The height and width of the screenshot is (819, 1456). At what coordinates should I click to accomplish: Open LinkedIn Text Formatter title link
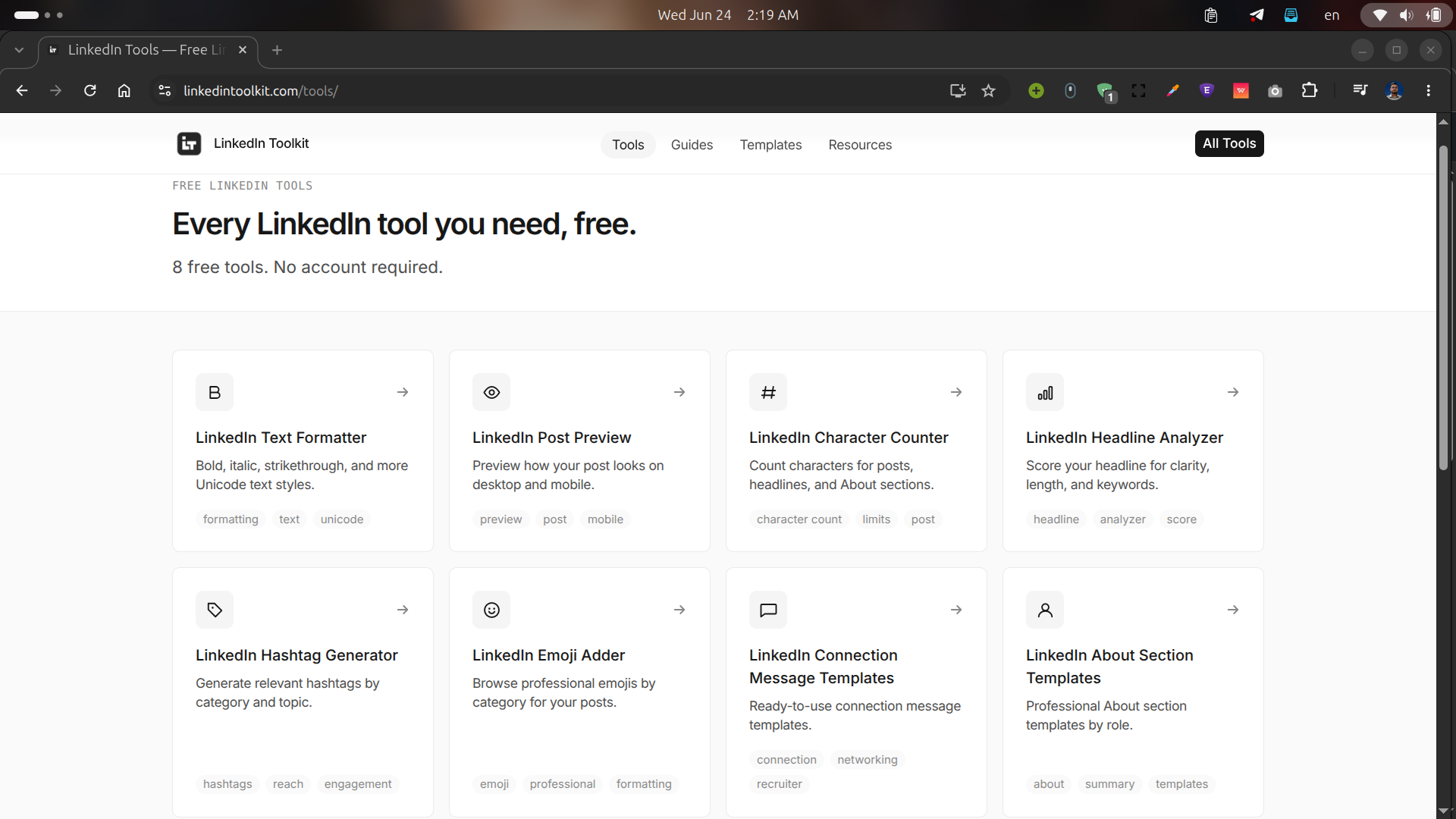(x=281, y=438)
